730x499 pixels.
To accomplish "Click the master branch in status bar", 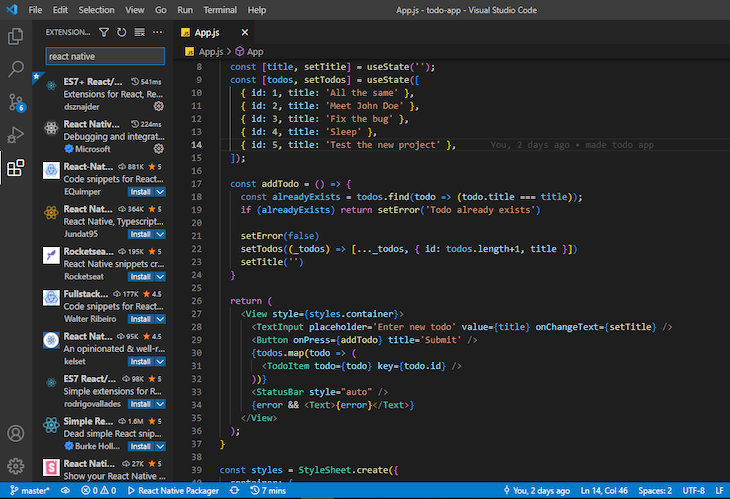I will tap(30, 491).
